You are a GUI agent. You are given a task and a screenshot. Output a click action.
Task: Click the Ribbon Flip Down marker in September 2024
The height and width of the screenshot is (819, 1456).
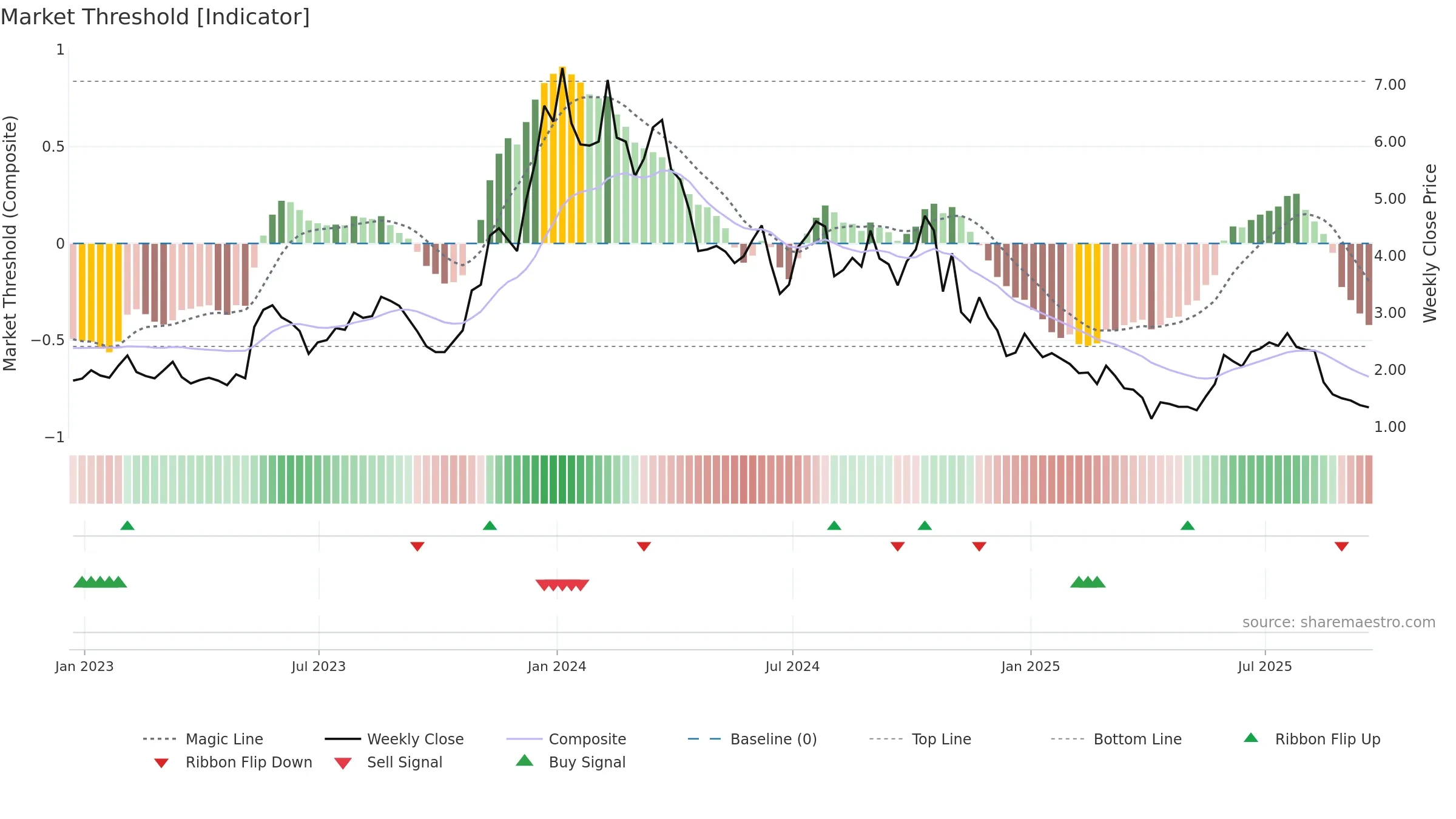(898, 547)
